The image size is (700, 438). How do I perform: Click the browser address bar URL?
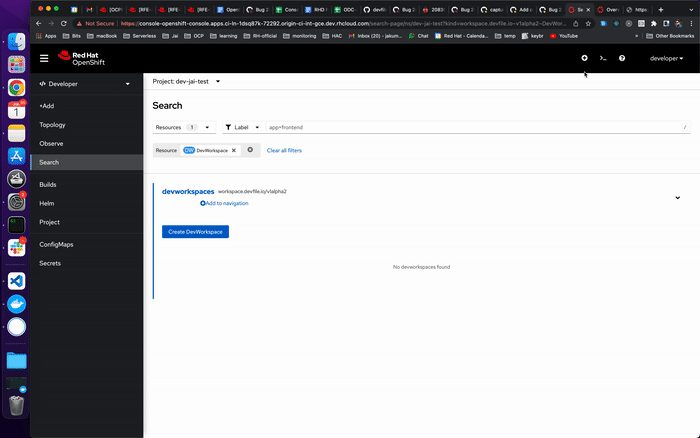point(344,23)
